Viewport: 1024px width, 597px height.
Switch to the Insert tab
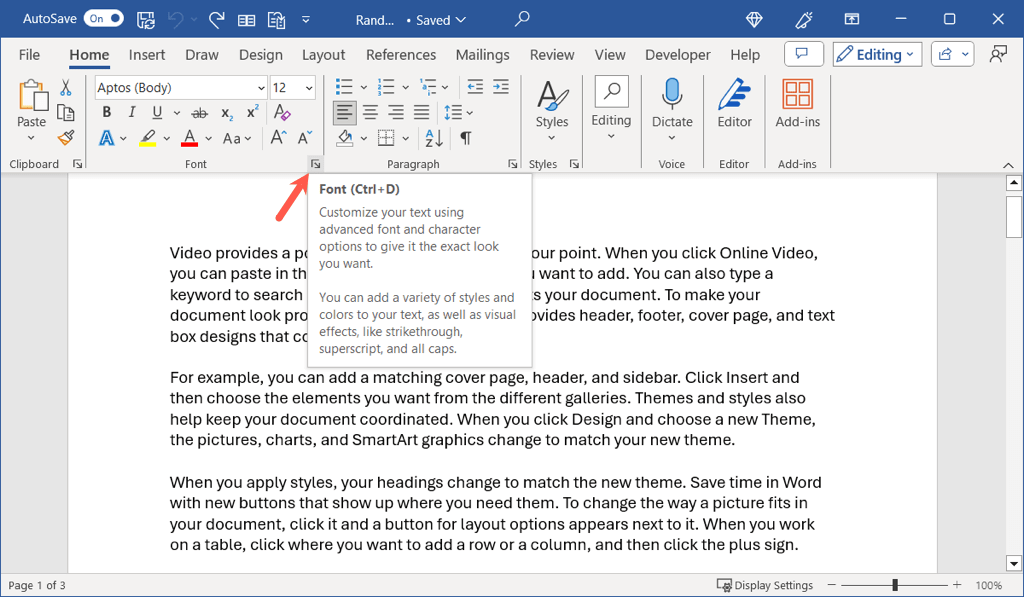point(147,55)
